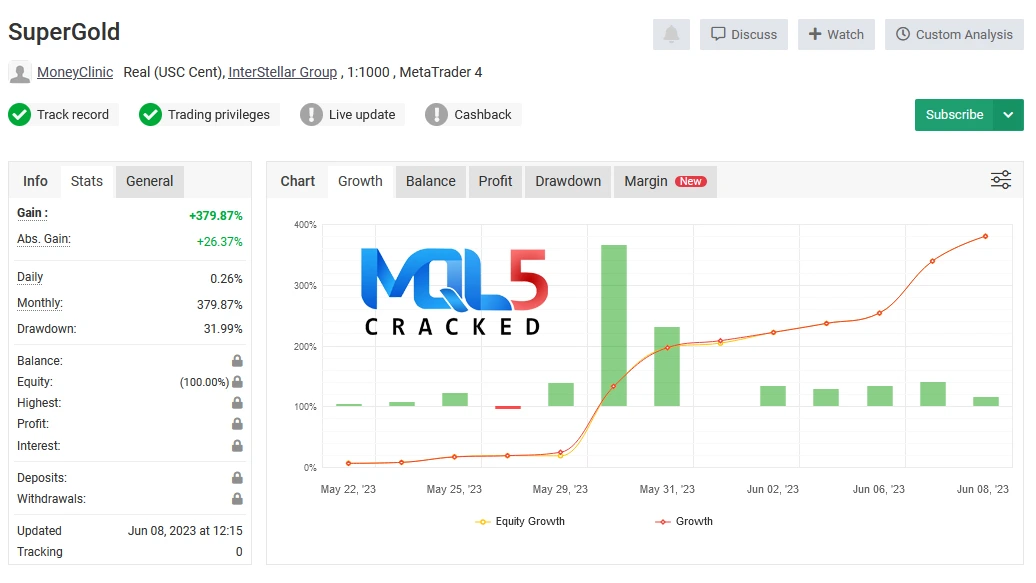
Task: Click the lock icon next to Interest
Action: [237, 446]
